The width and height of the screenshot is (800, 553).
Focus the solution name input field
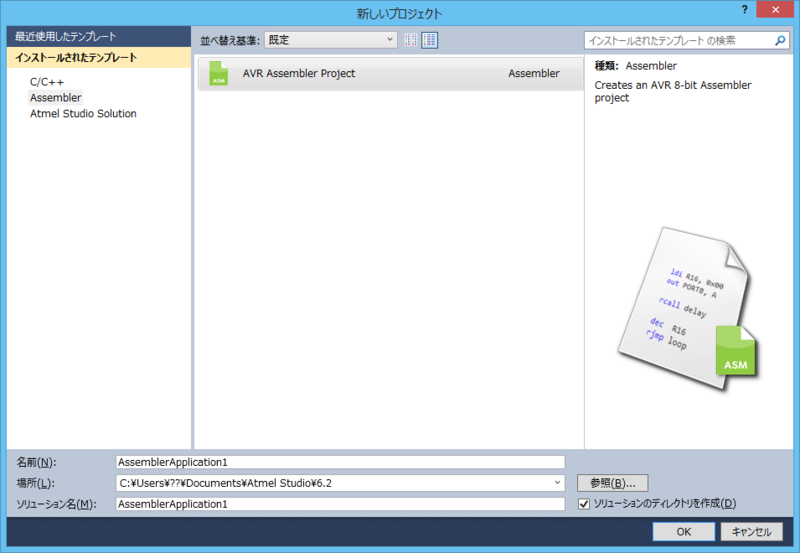(x=340, y=504)
